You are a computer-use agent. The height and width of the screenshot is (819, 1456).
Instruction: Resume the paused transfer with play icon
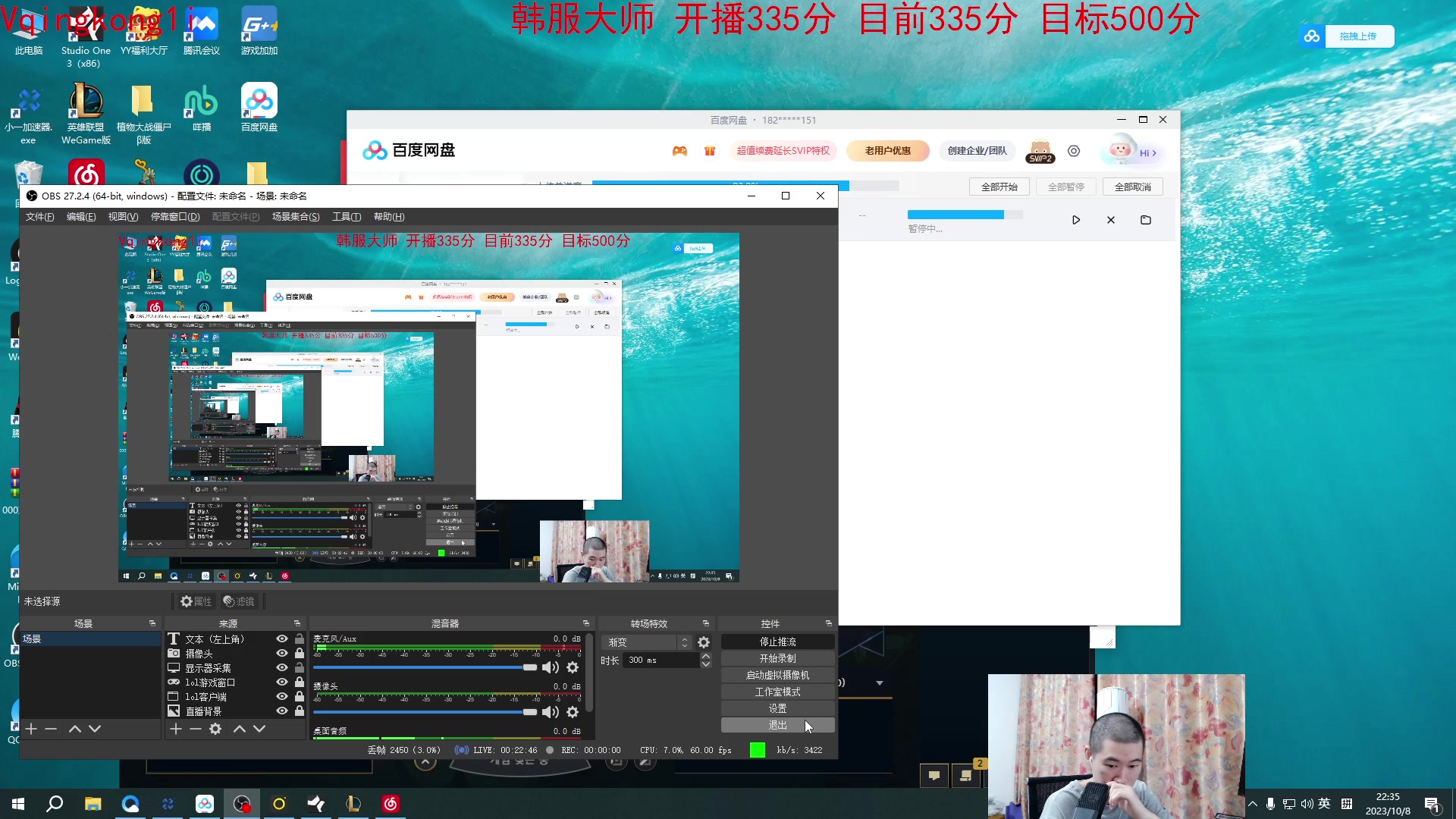pyautogui.click(x=1076, y=220)
